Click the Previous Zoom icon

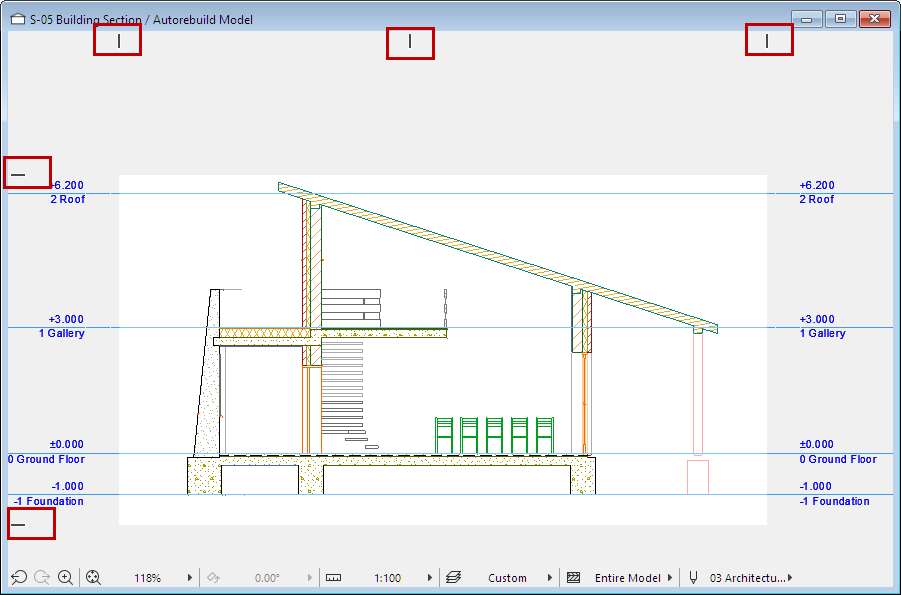click(18, 577)
